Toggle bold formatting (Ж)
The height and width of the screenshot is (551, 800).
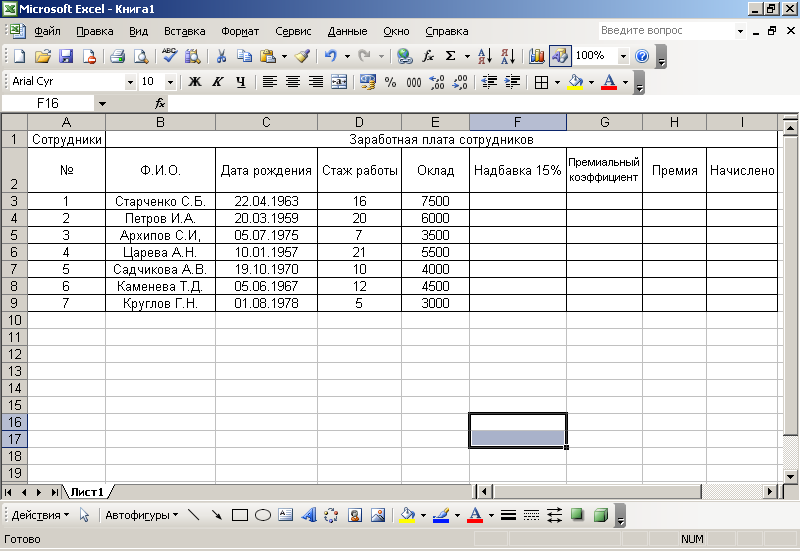pyautogui.click(x=195, y=82)
